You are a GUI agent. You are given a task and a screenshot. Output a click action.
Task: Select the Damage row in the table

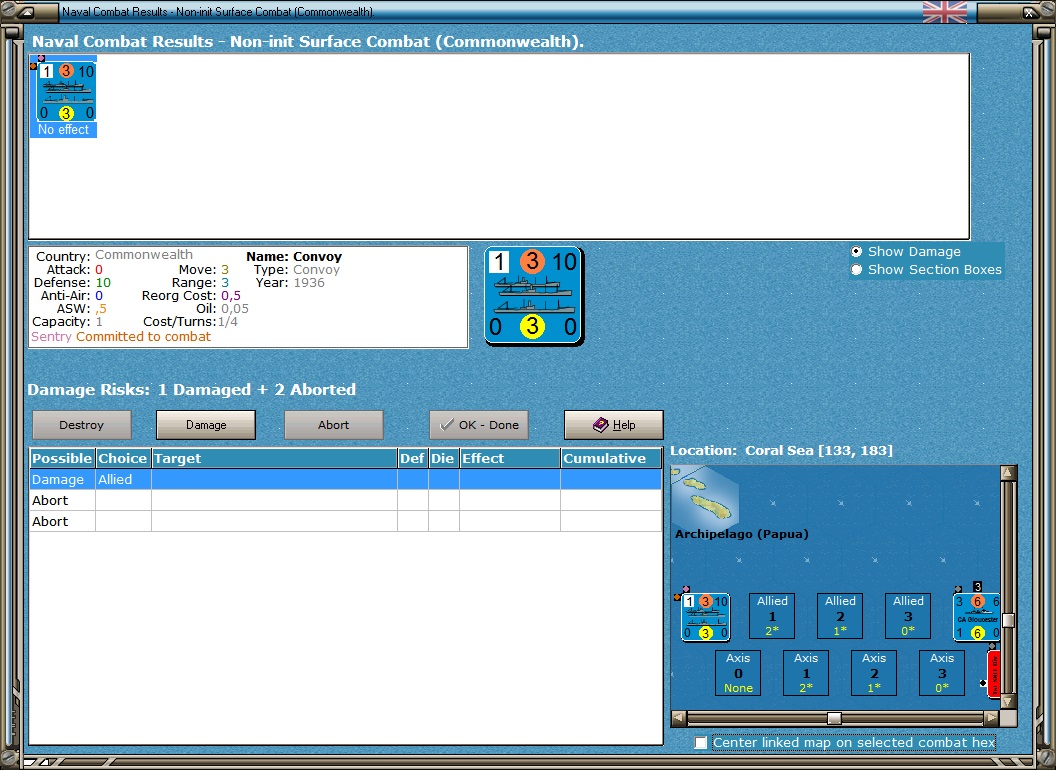345,480
